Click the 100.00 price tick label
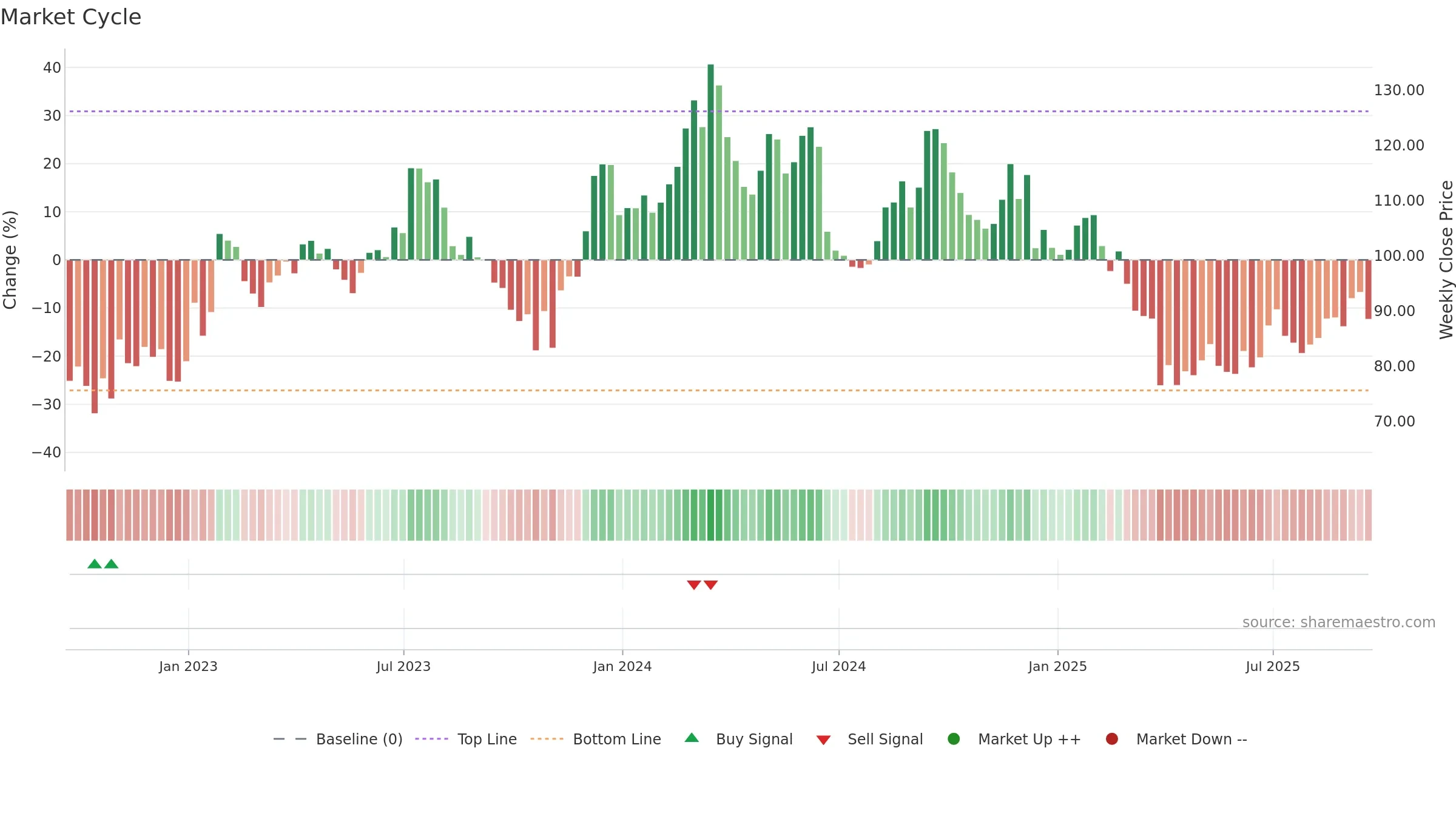 click(1399, 256)
